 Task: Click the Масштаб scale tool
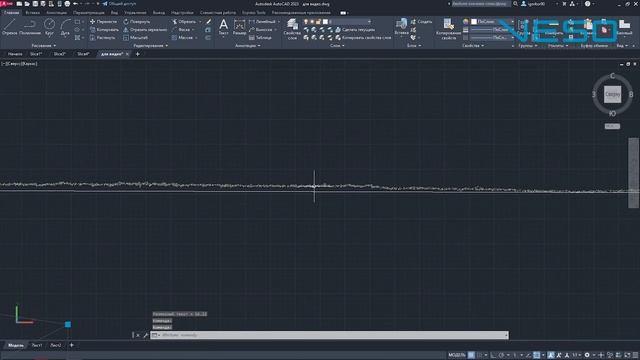(136, 38)
